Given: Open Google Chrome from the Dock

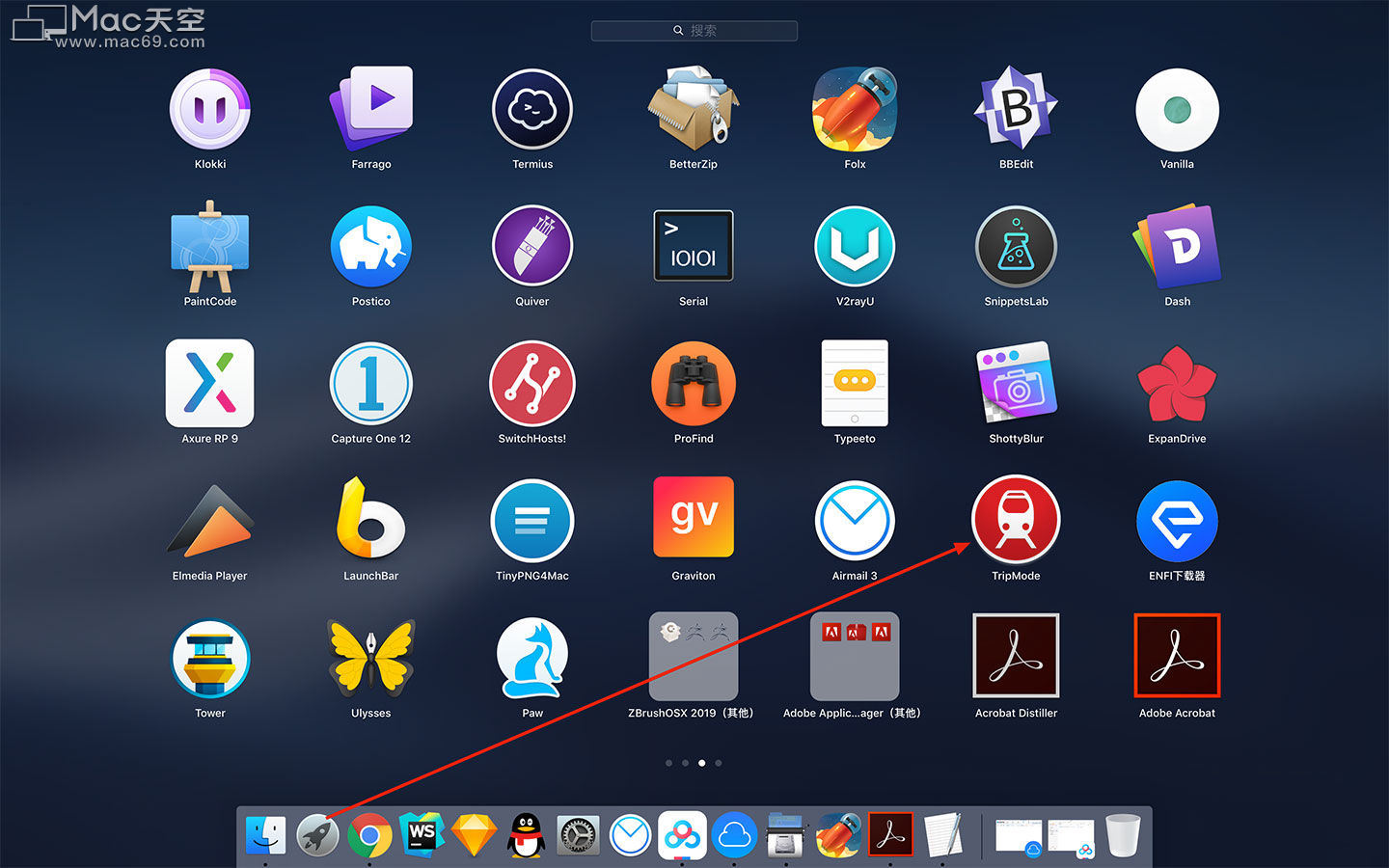Looking at the screenshot, I should coord(369,835).
